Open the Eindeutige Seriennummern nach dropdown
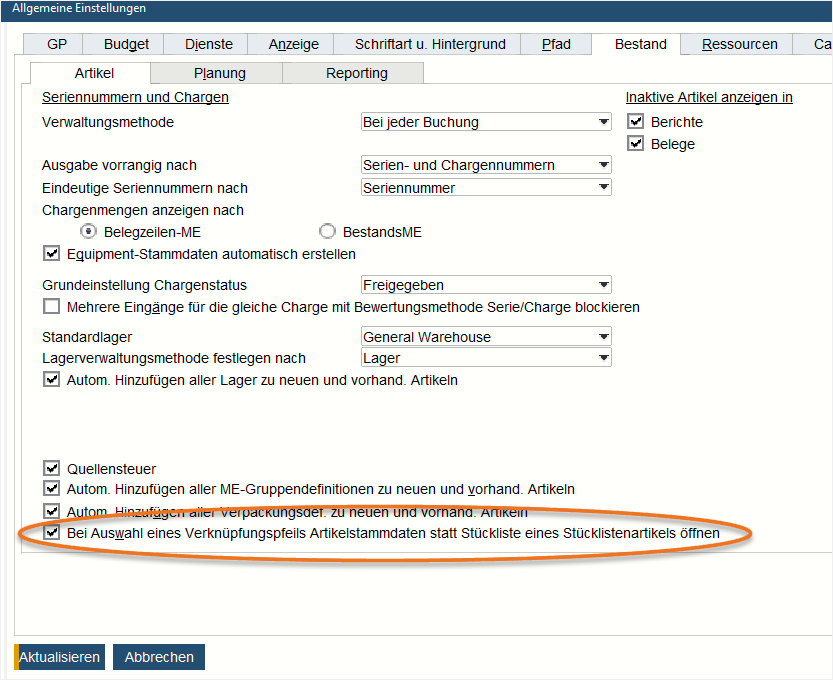 [x=602, y=186]
